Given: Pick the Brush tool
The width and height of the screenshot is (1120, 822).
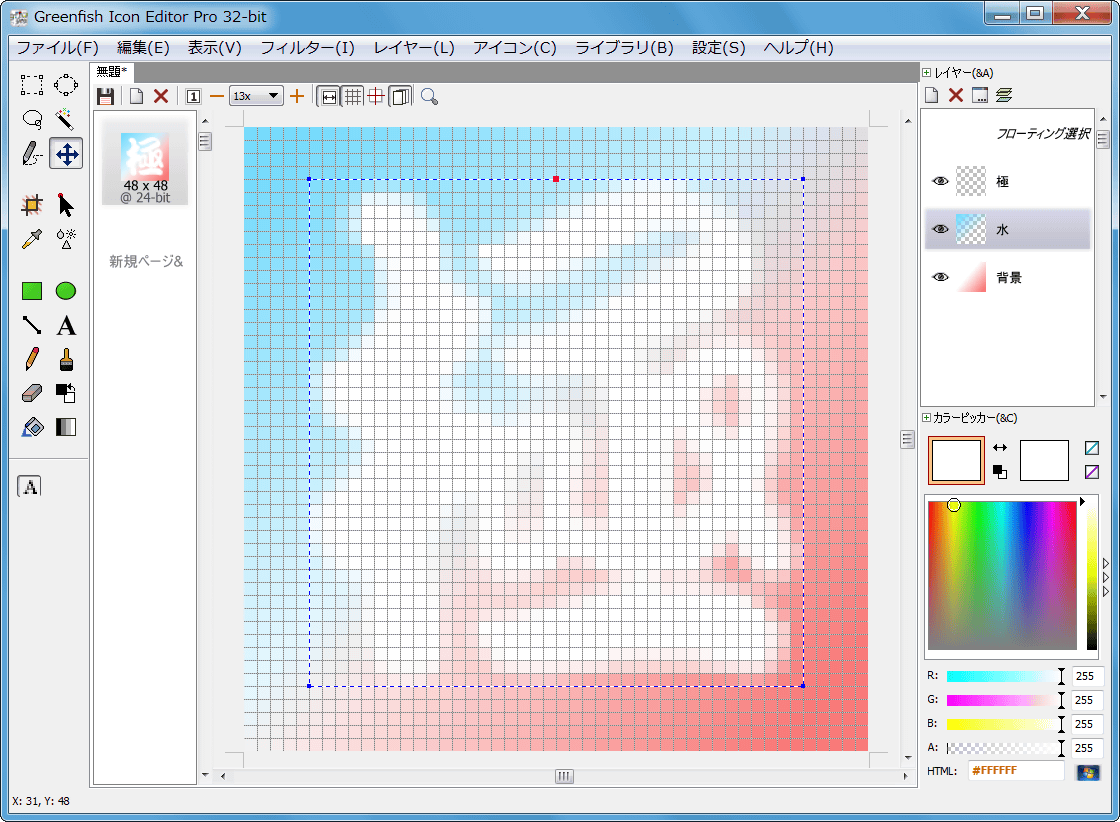Looking at the screenshot, I should 66,359.
